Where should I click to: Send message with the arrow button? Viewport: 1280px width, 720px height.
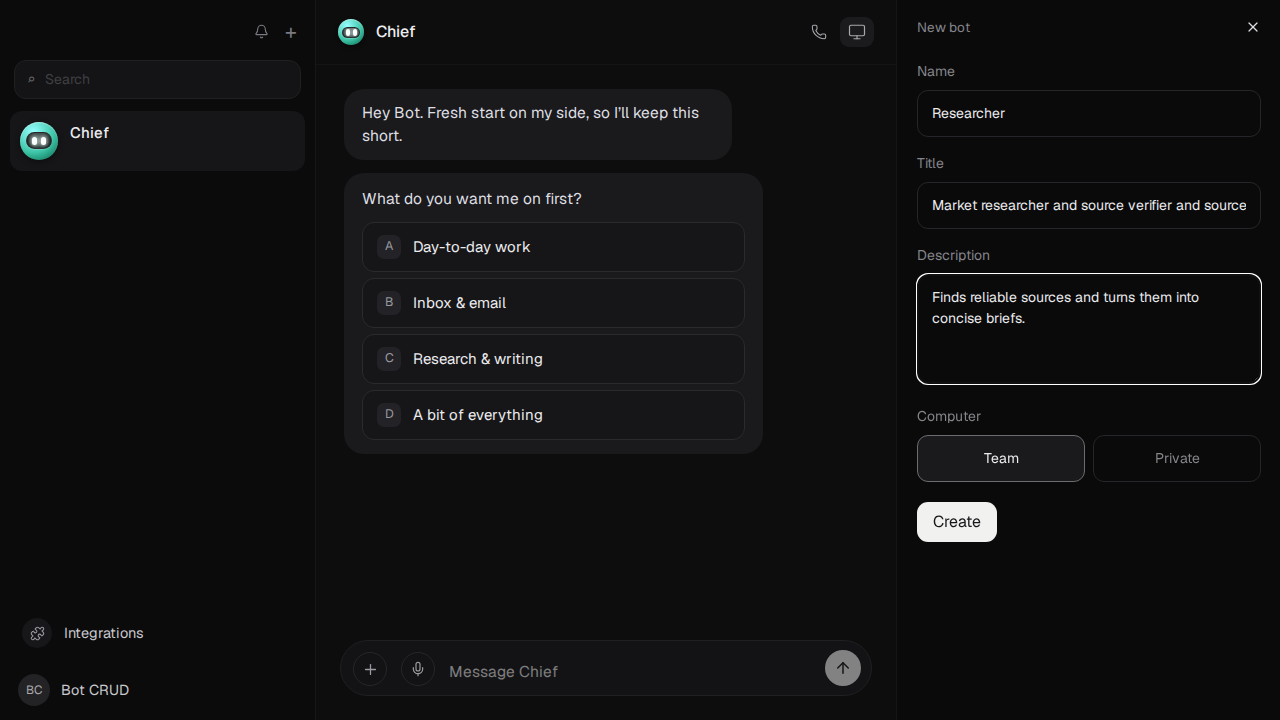click(843, 669)
